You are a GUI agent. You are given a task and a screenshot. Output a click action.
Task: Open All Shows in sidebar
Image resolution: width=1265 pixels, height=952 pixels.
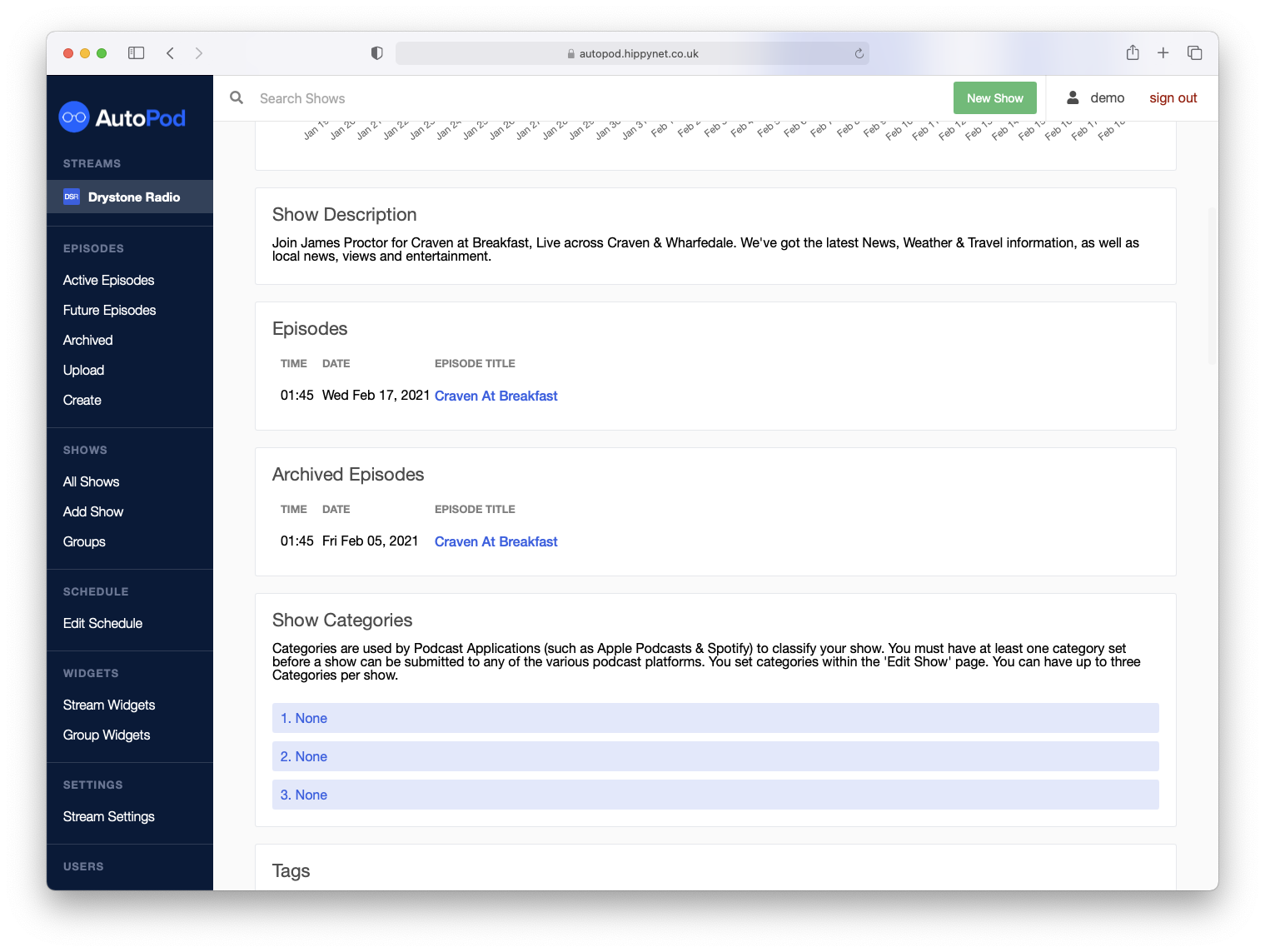(91, 481)
